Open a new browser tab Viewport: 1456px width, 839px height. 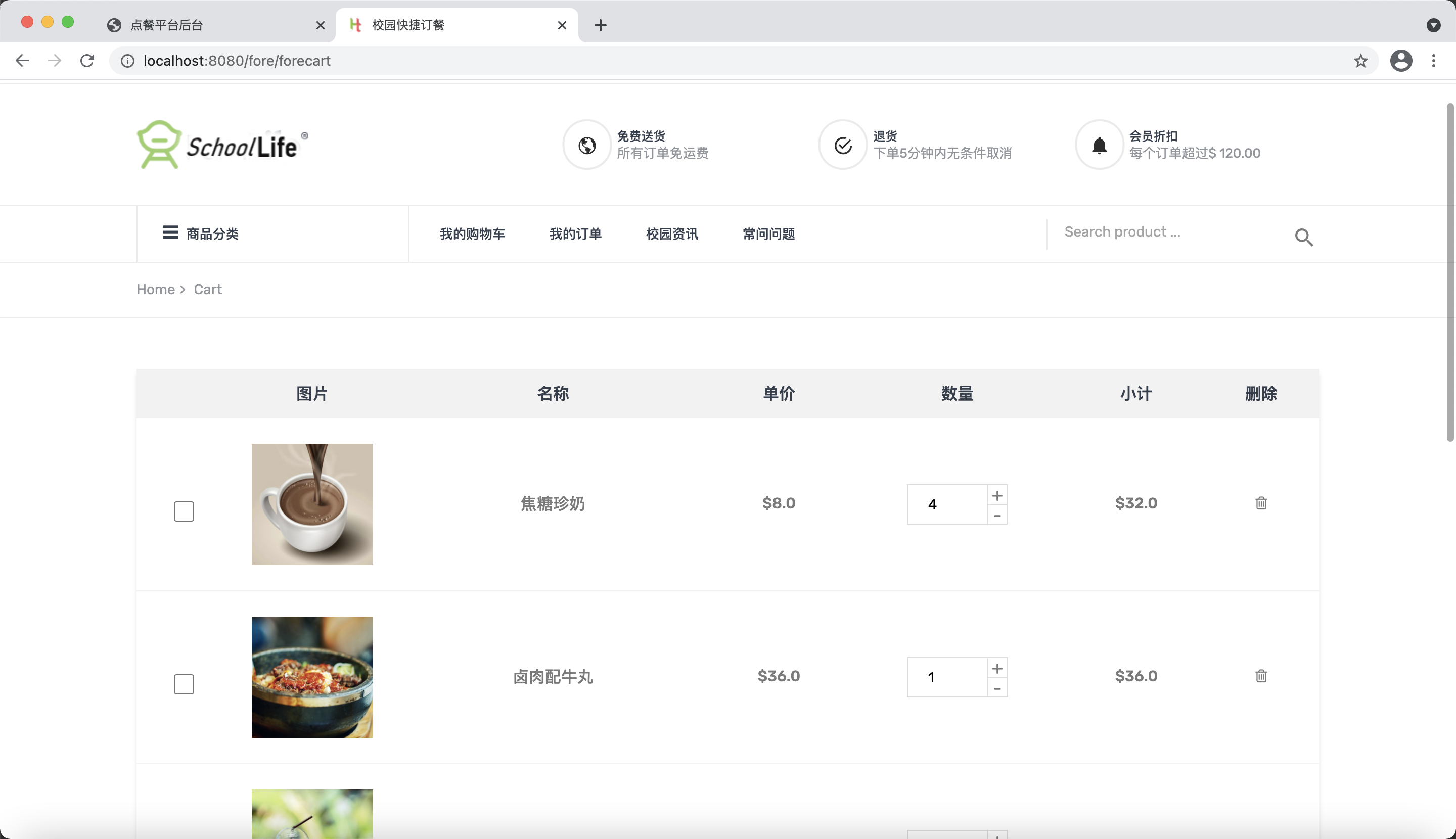600,25
